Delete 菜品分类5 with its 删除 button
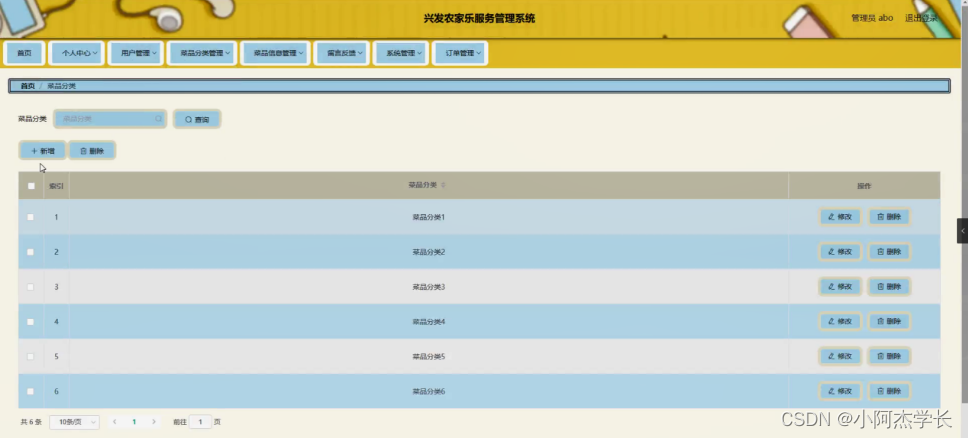968x438 pixels. (889, 356)
